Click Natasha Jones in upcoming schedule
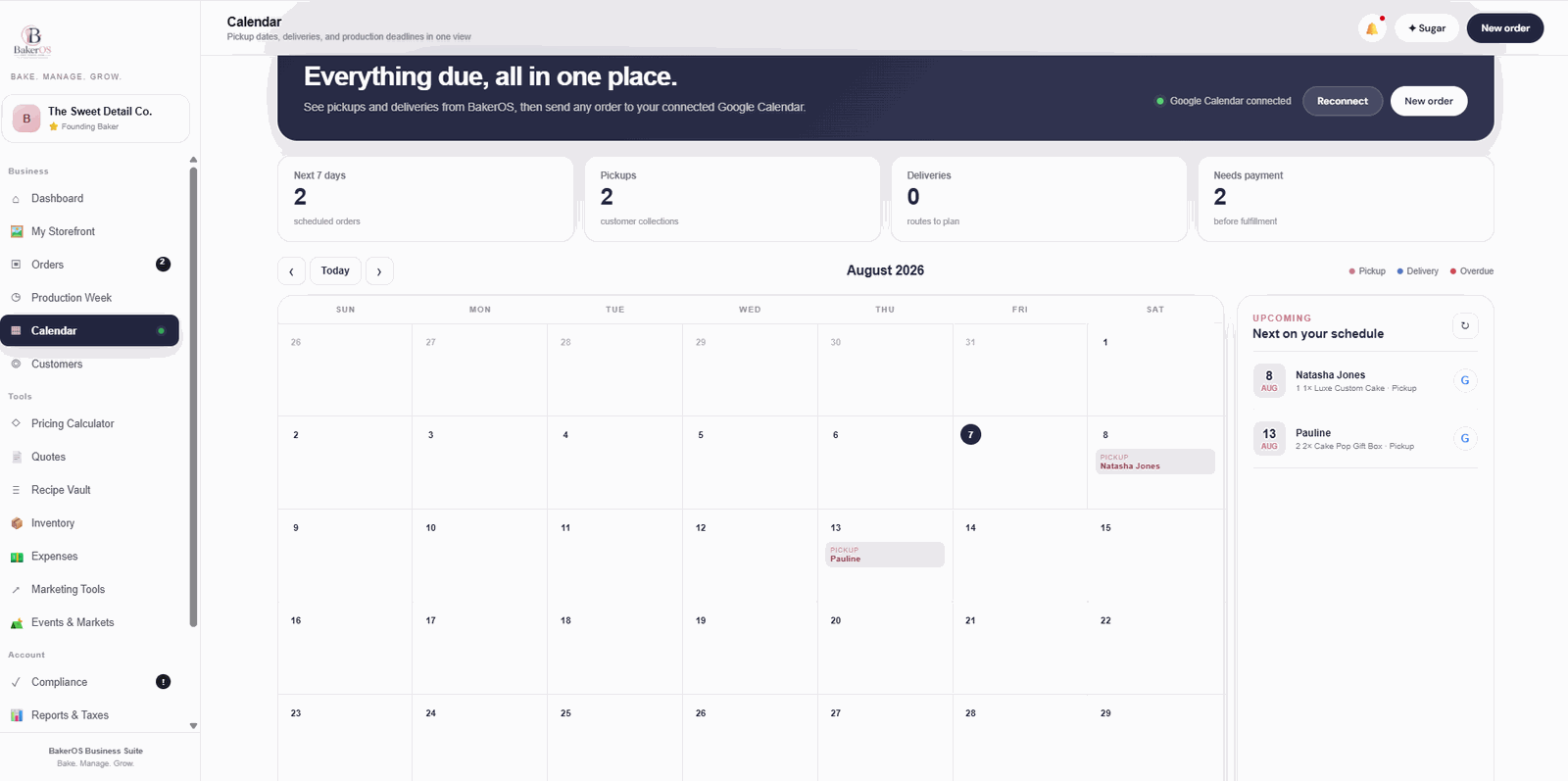This screenshot has height=781, width=1568. point(1330,375)
